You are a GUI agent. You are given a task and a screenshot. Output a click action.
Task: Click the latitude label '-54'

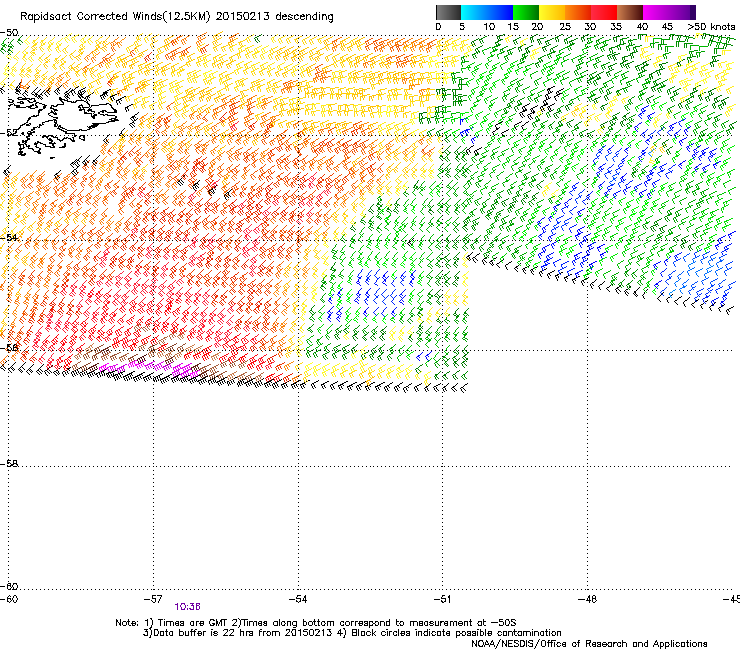pos(9,237)
